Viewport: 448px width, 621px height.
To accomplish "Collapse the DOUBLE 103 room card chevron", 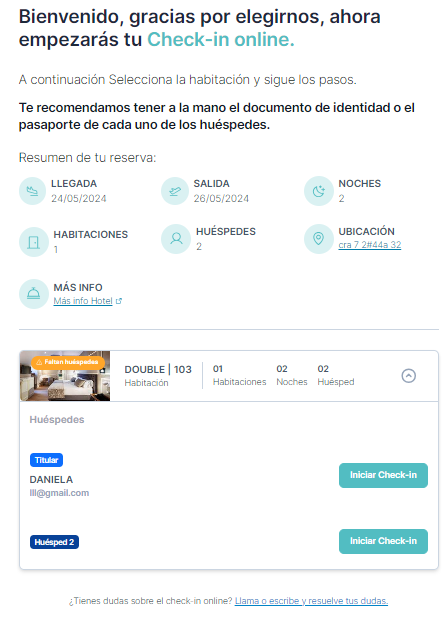I will [408, 375].
